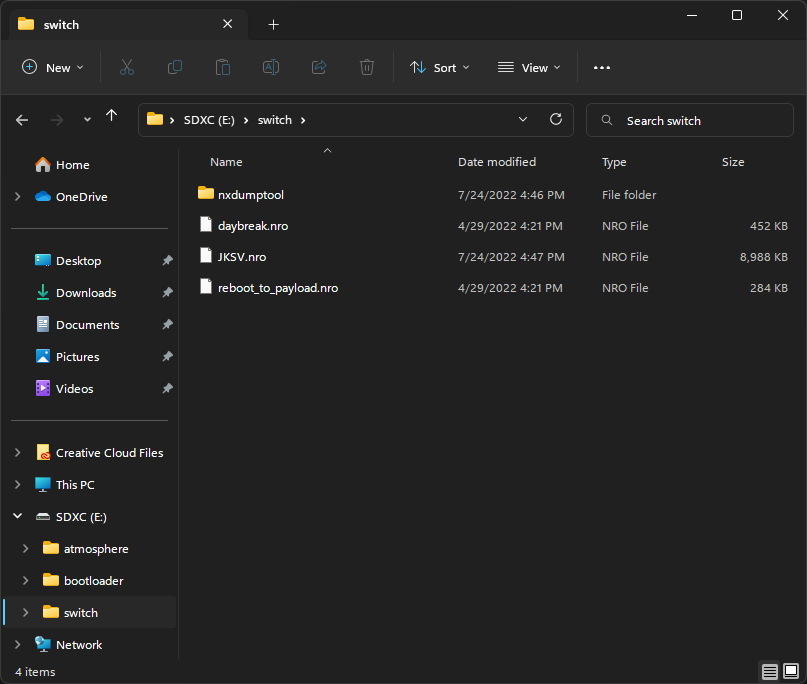Click the back navigation arrow
807x684 pixels.
point(22,119)
